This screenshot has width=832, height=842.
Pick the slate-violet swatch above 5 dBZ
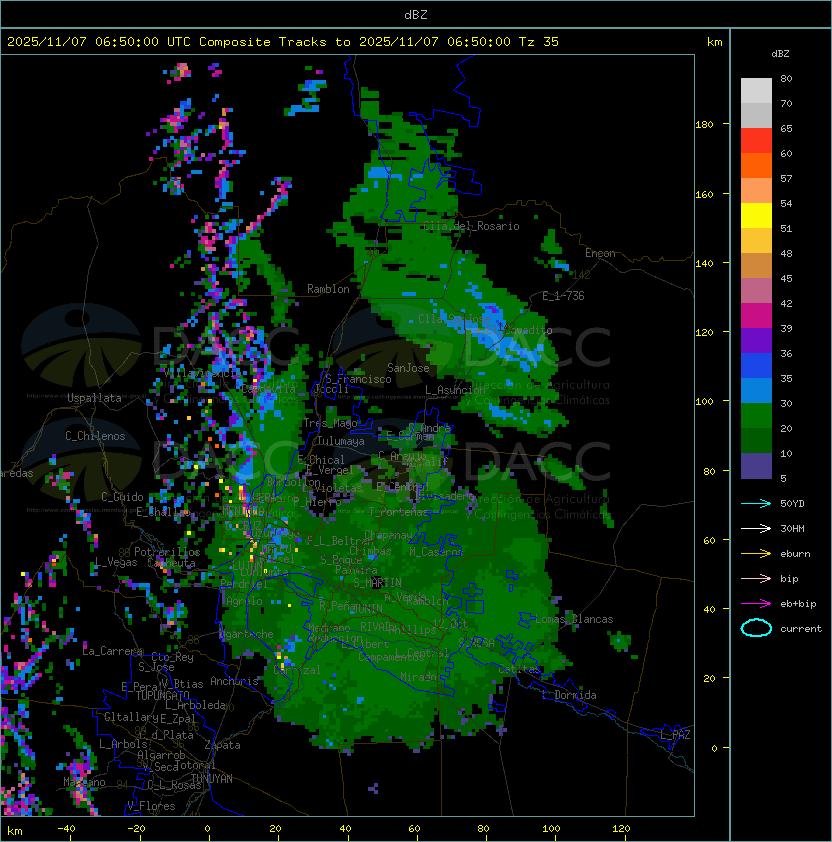click(756, 466)
